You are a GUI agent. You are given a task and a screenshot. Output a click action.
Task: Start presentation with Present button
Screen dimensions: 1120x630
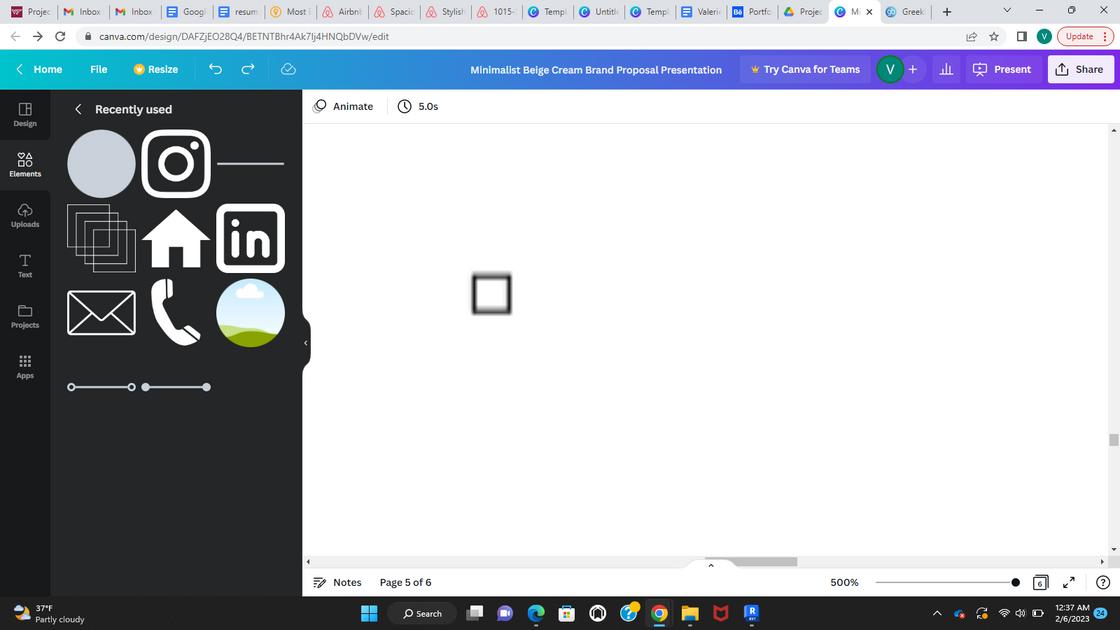point(1002,69)
